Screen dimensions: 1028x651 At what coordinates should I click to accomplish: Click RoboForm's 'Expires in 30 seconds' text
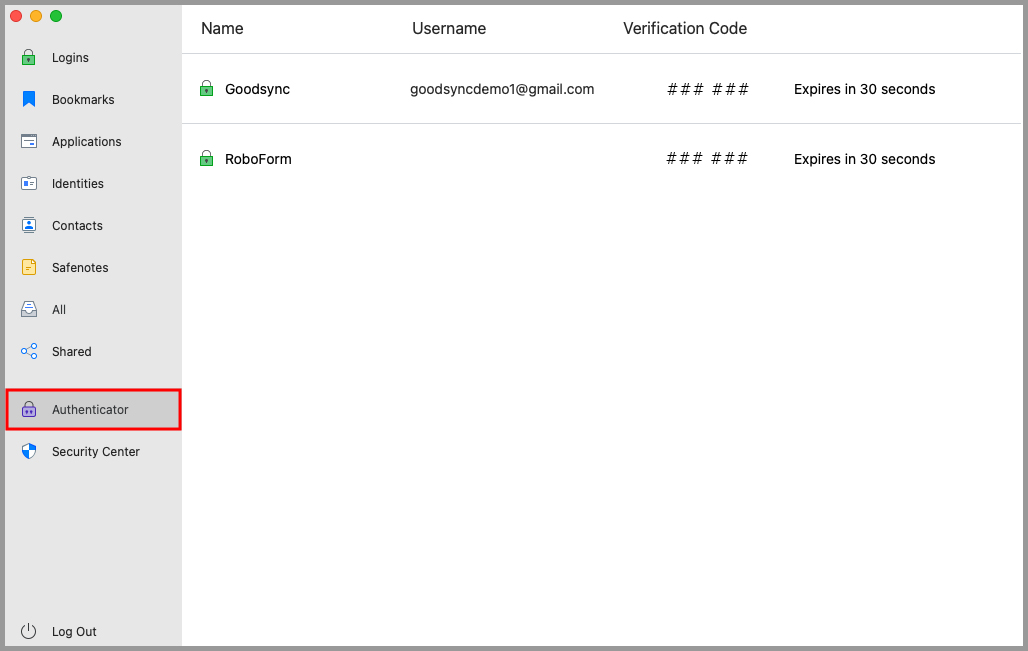[x=865, y=159]
